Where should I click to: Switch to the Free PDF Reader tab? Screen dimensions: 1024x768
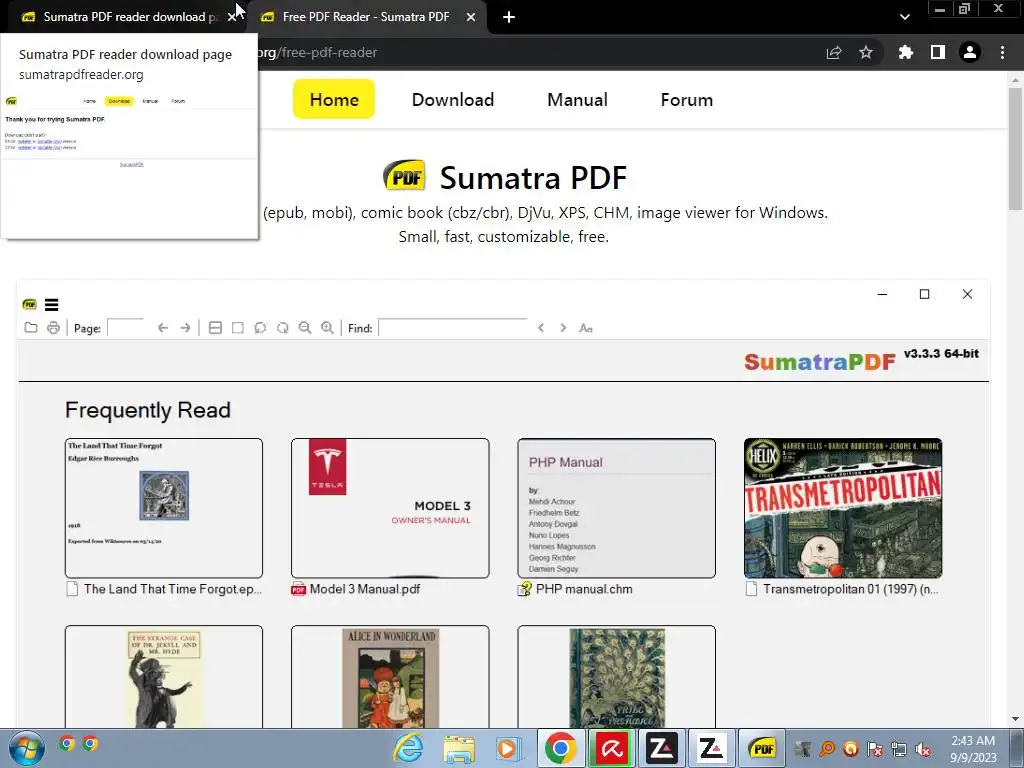coord(366,17)
